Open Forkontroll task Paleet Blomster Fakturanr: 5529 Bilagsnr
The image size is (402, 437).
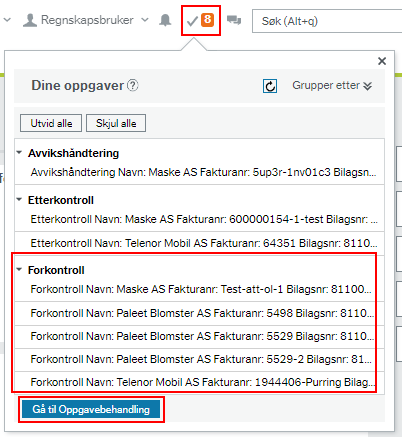199,337
